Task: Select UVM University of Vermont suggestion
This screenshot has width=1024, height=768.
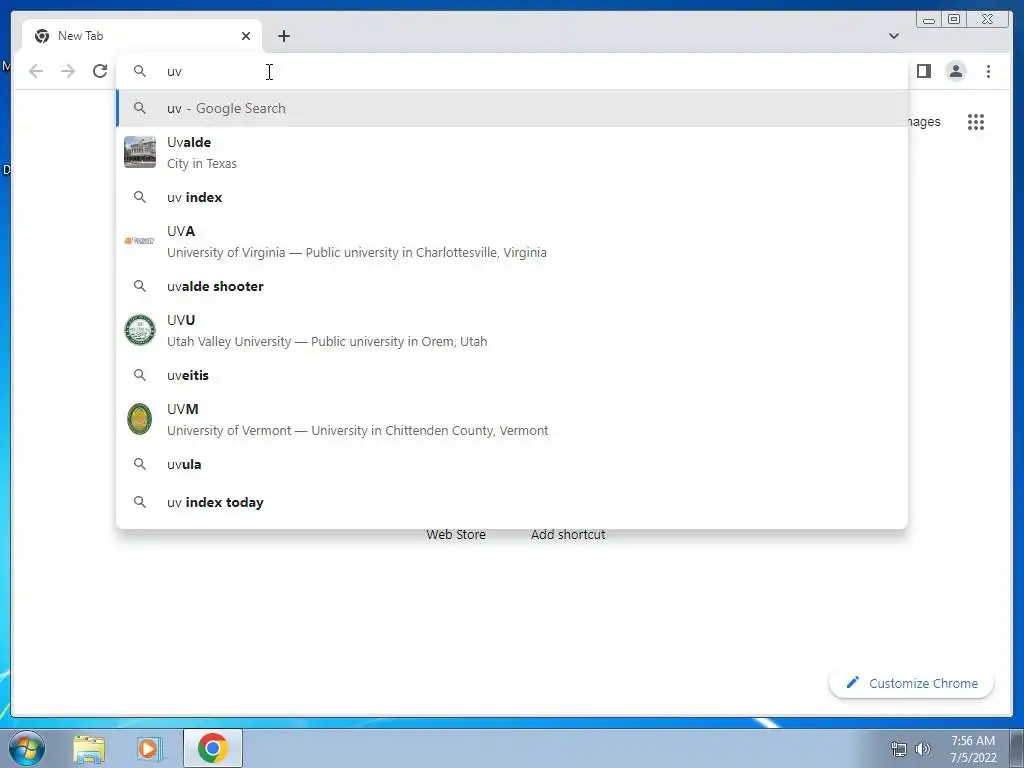Action: 512,419
